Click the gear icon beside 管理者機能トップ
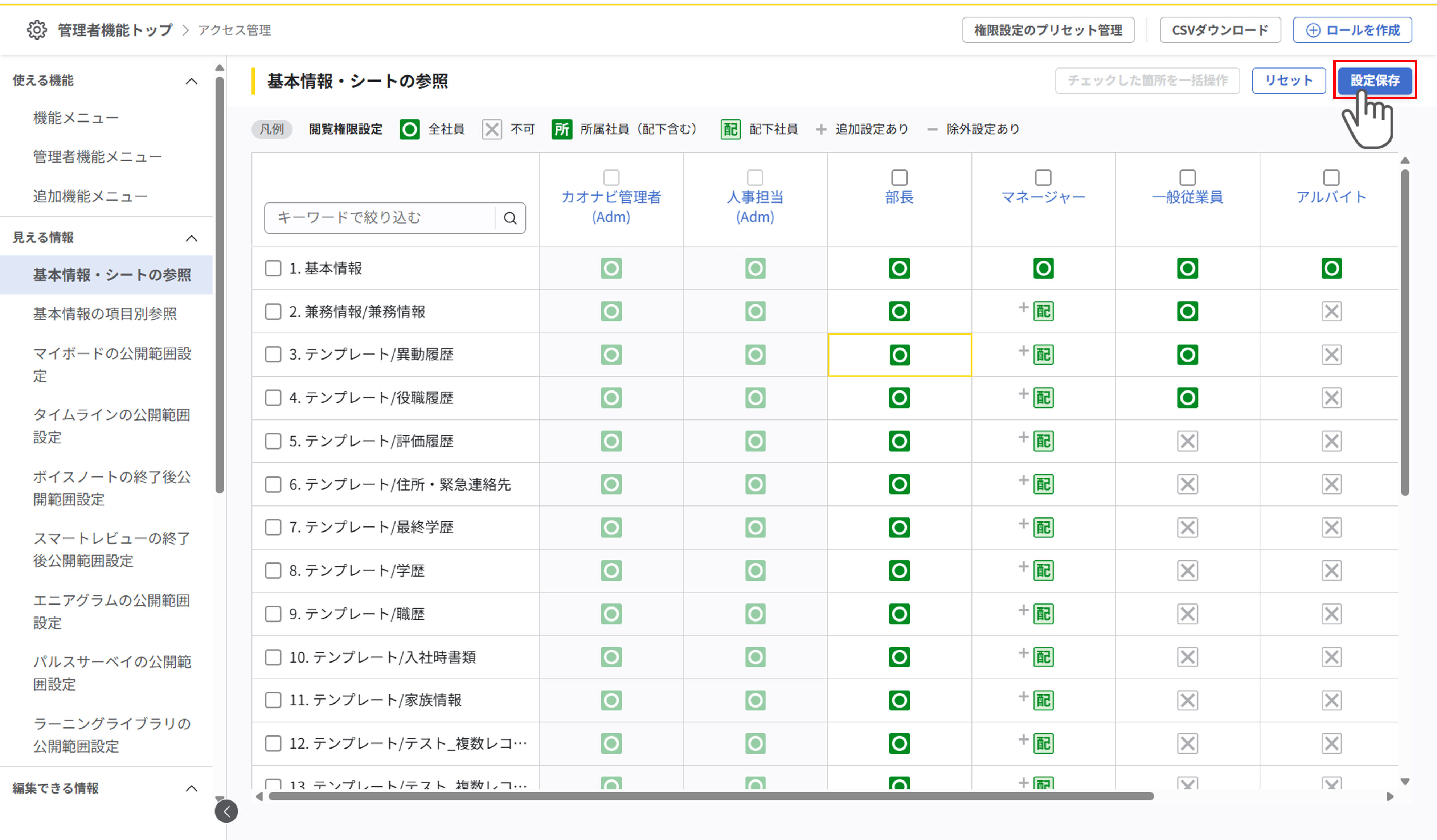This screenshot has width=1437, height=840. 37,30
